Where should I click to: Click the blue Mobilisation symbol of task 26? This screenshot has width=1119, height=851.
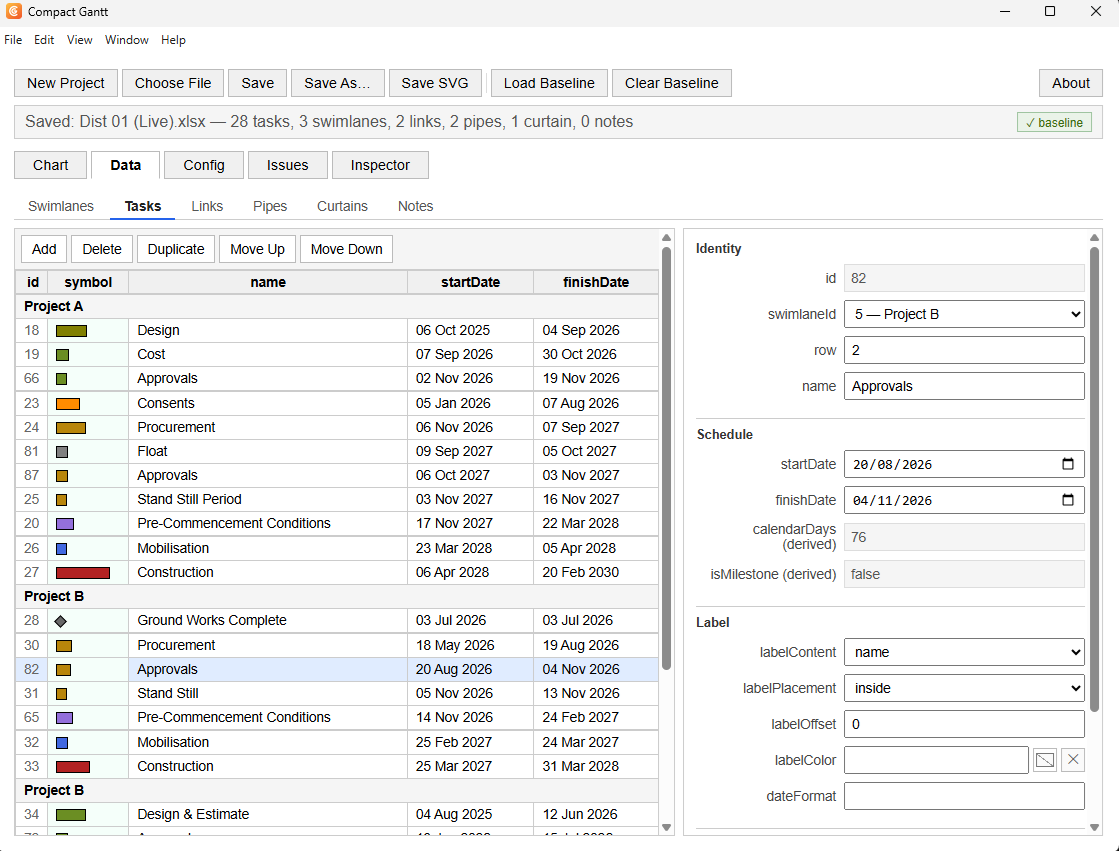[61, 549]
